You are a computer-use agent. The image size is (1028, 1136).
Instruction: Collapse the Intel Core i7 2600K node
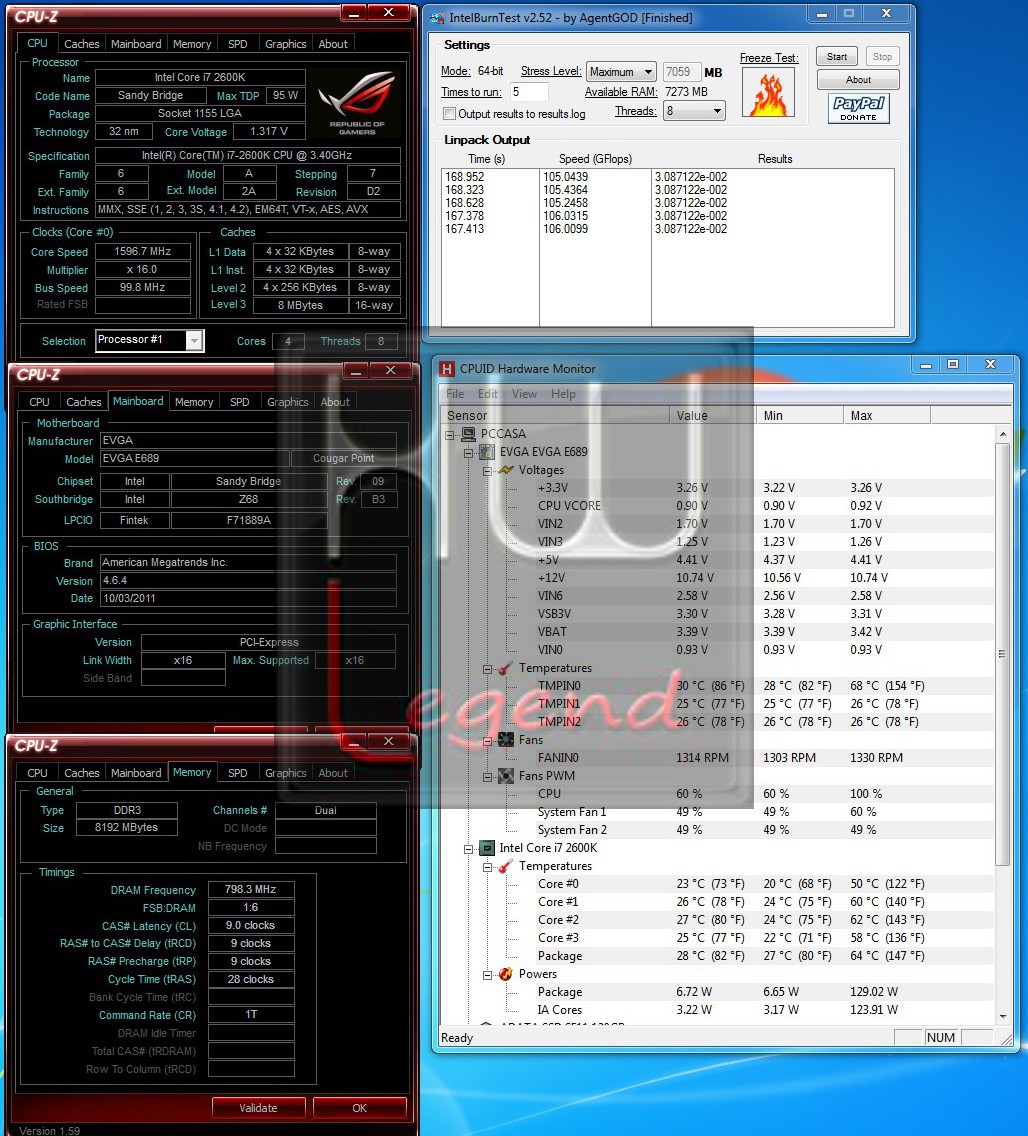[469, 848]
